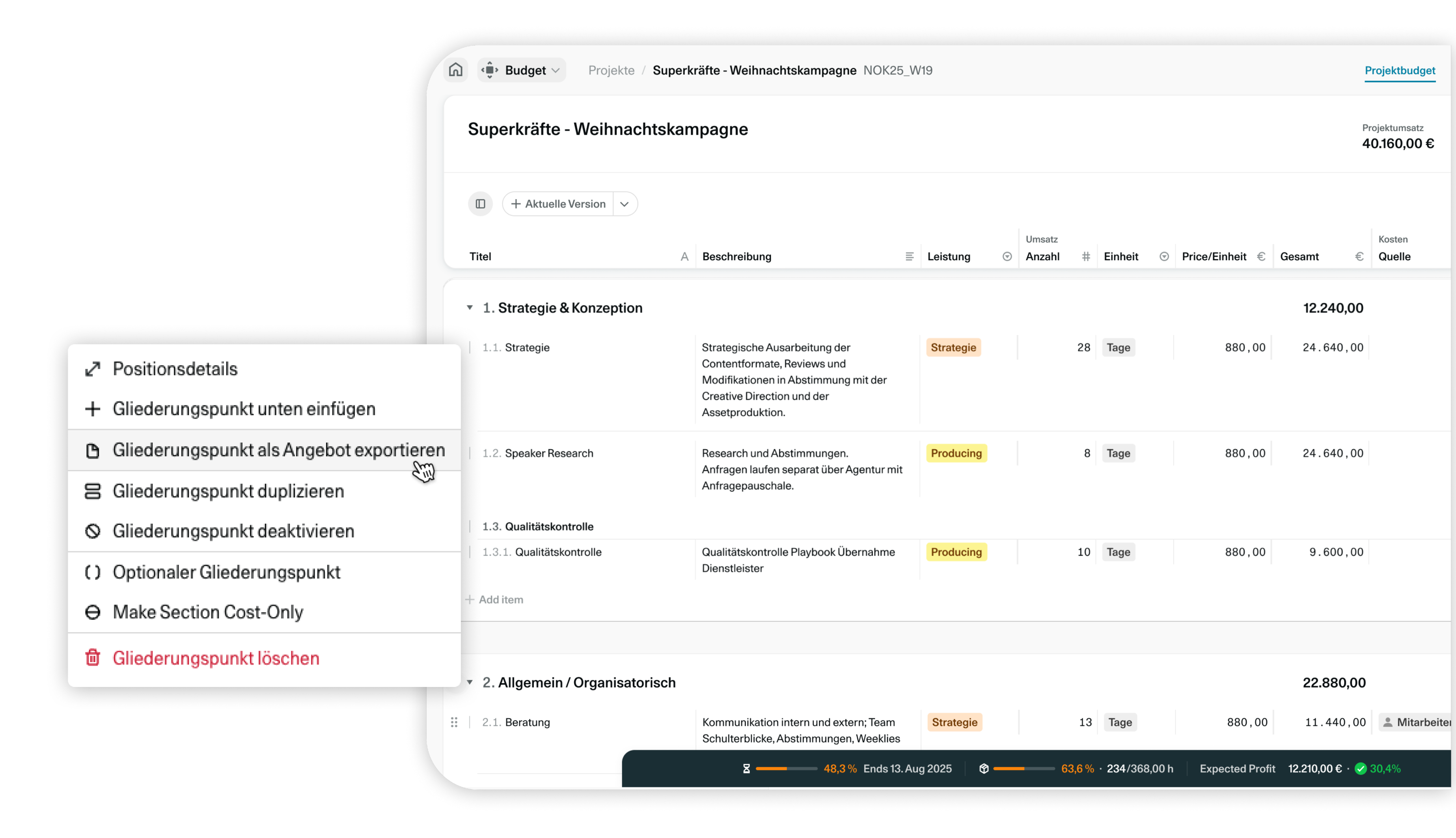Click the trash icon next to Gliederungspunkt löschen
This screenshot has width=1456, height=838.
coord(93,658)
